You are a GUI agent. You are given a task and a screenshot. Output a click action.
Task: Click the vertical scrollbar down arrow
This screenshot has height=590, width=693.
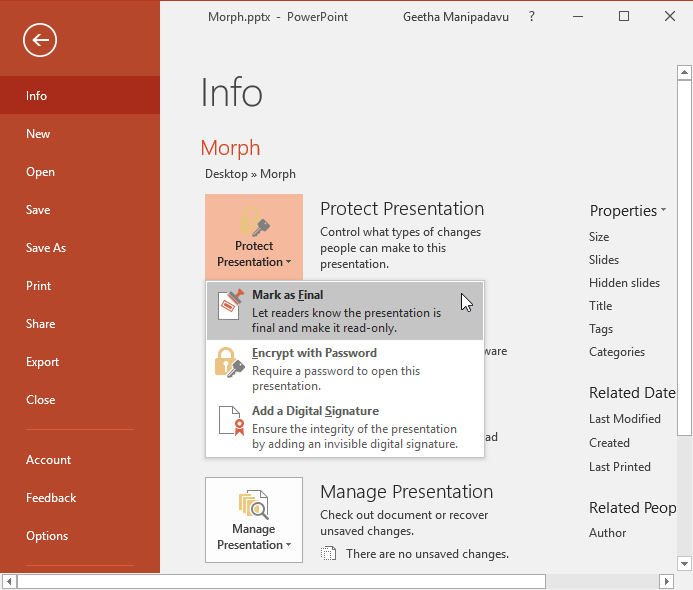(x=684, y=563)
